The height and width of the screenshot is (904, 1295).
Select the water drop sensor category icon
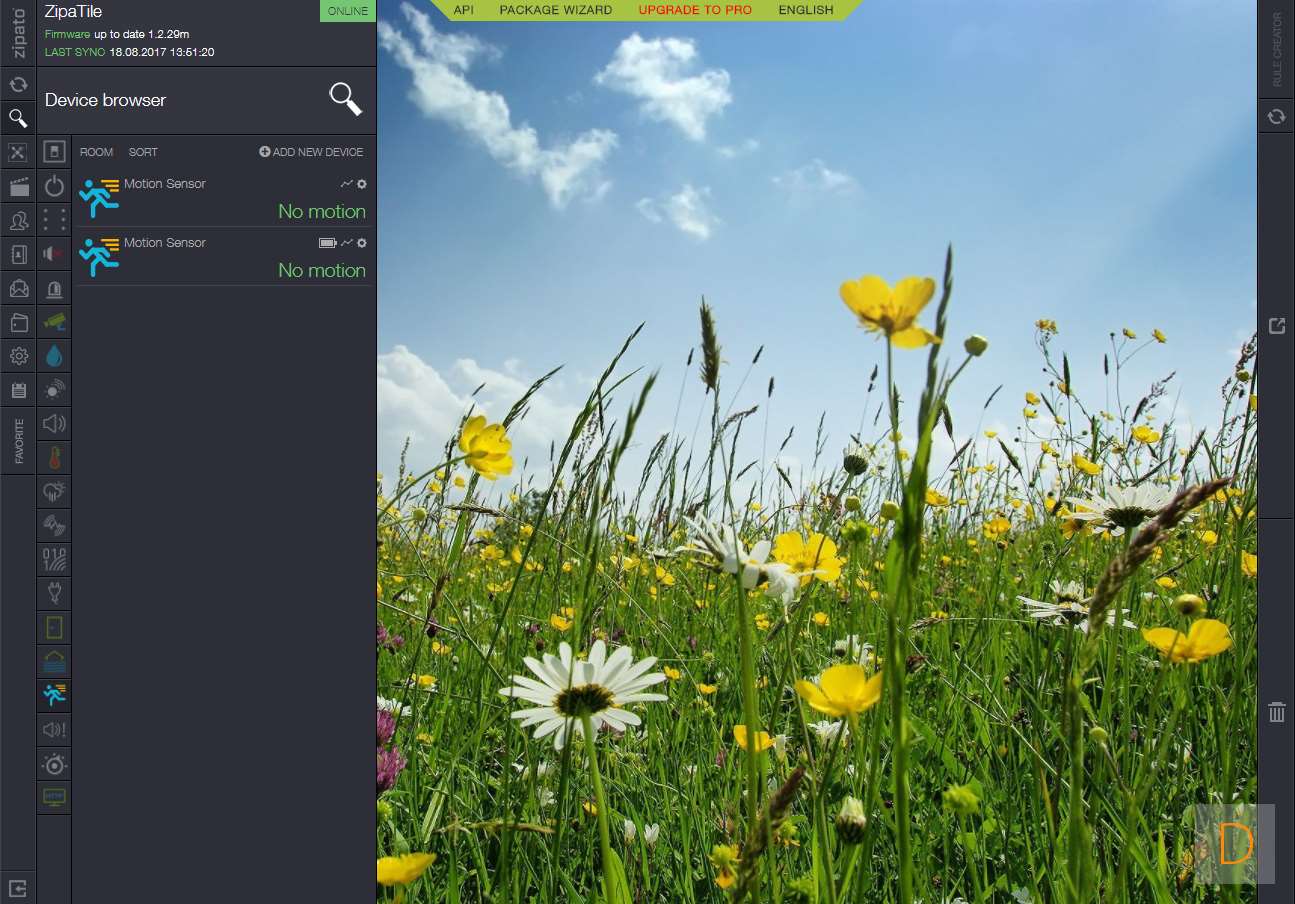[x=54, y=356]
